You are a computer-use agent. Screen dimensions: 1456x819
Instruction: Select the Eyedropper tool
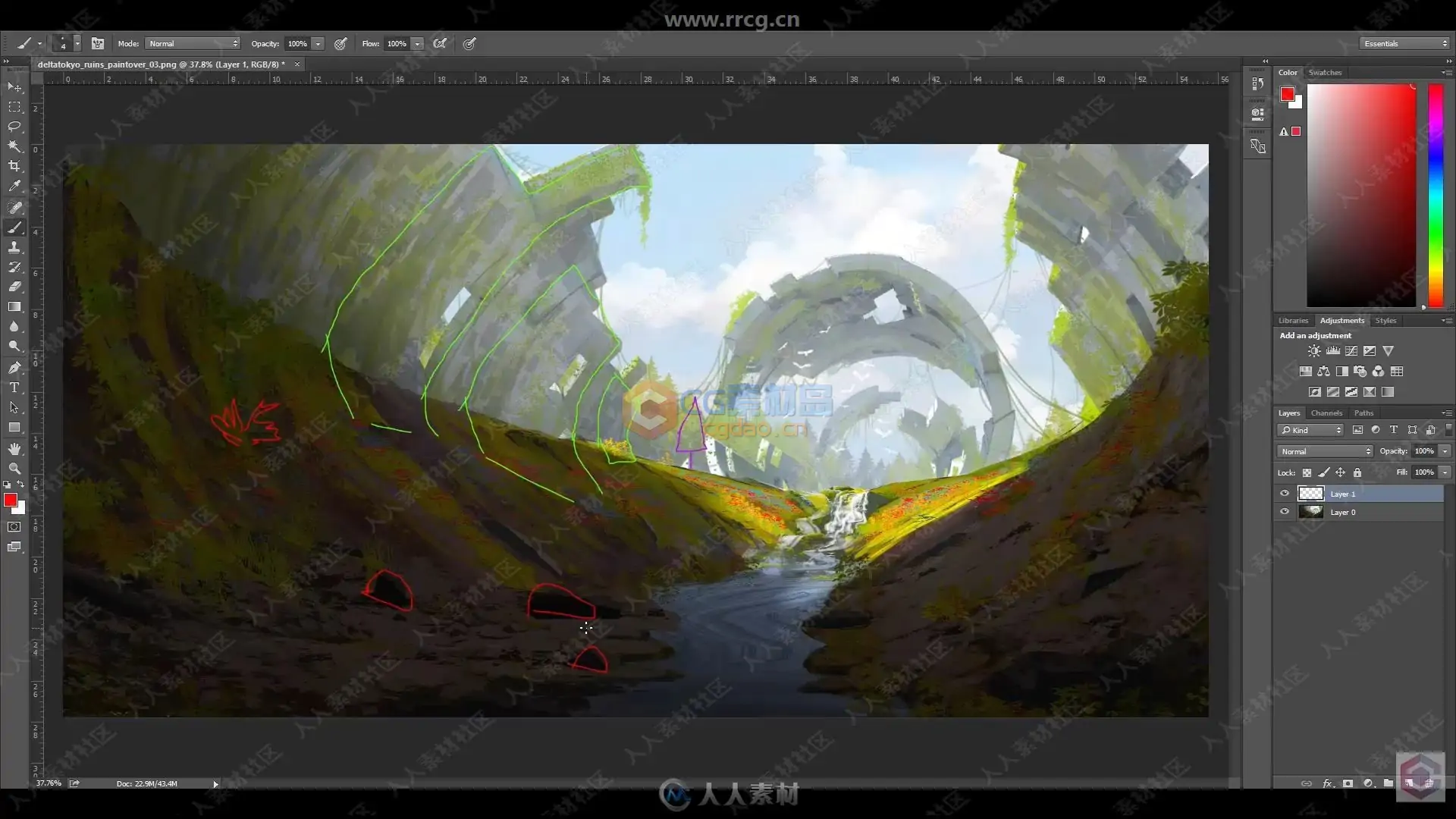pyautogui.click(x=14, y=186)
